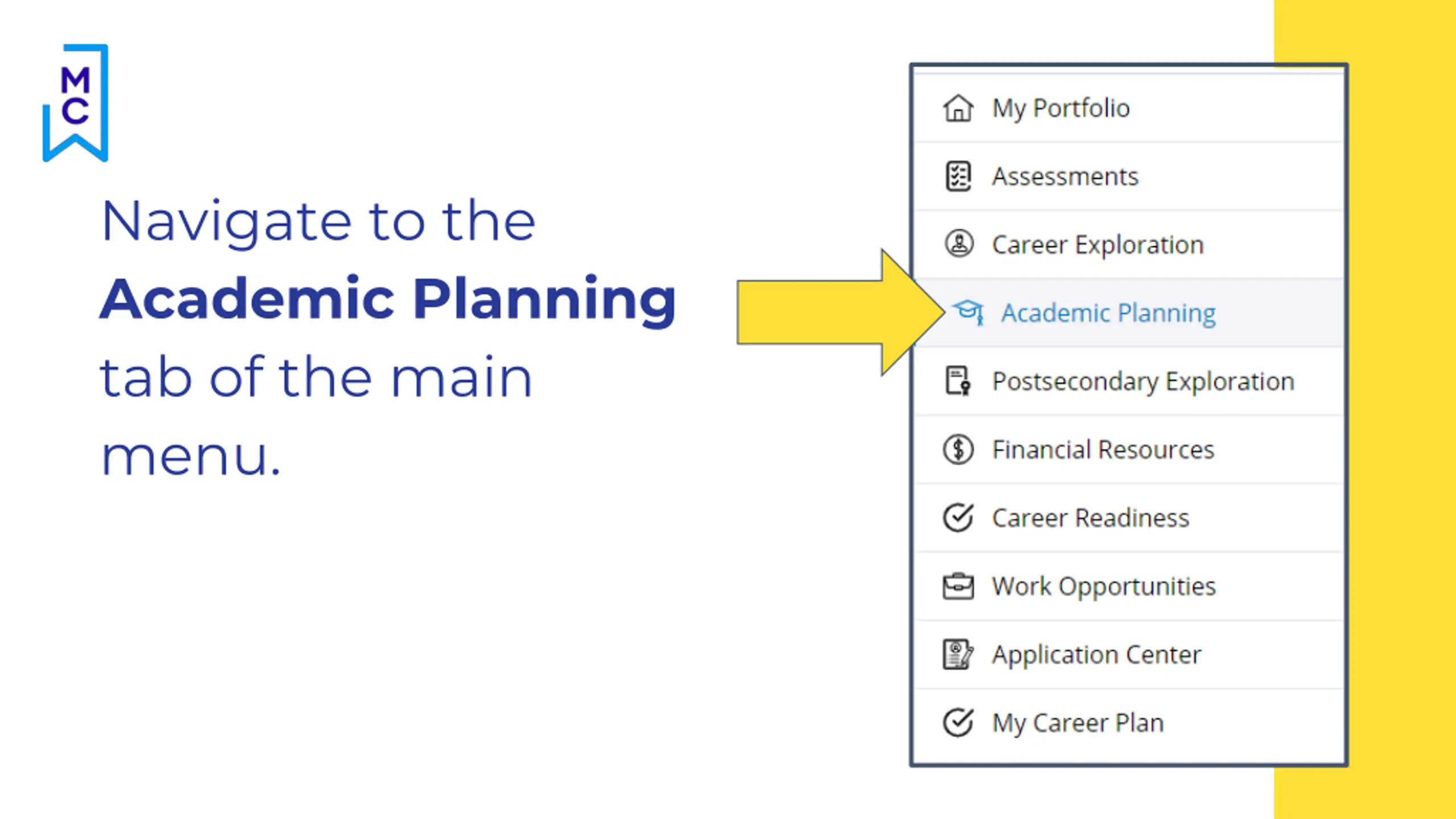This screenshot has height=819, width=1456.
Task: Open Work Opportunities menu entry
Action: (x=1103, y=586)
